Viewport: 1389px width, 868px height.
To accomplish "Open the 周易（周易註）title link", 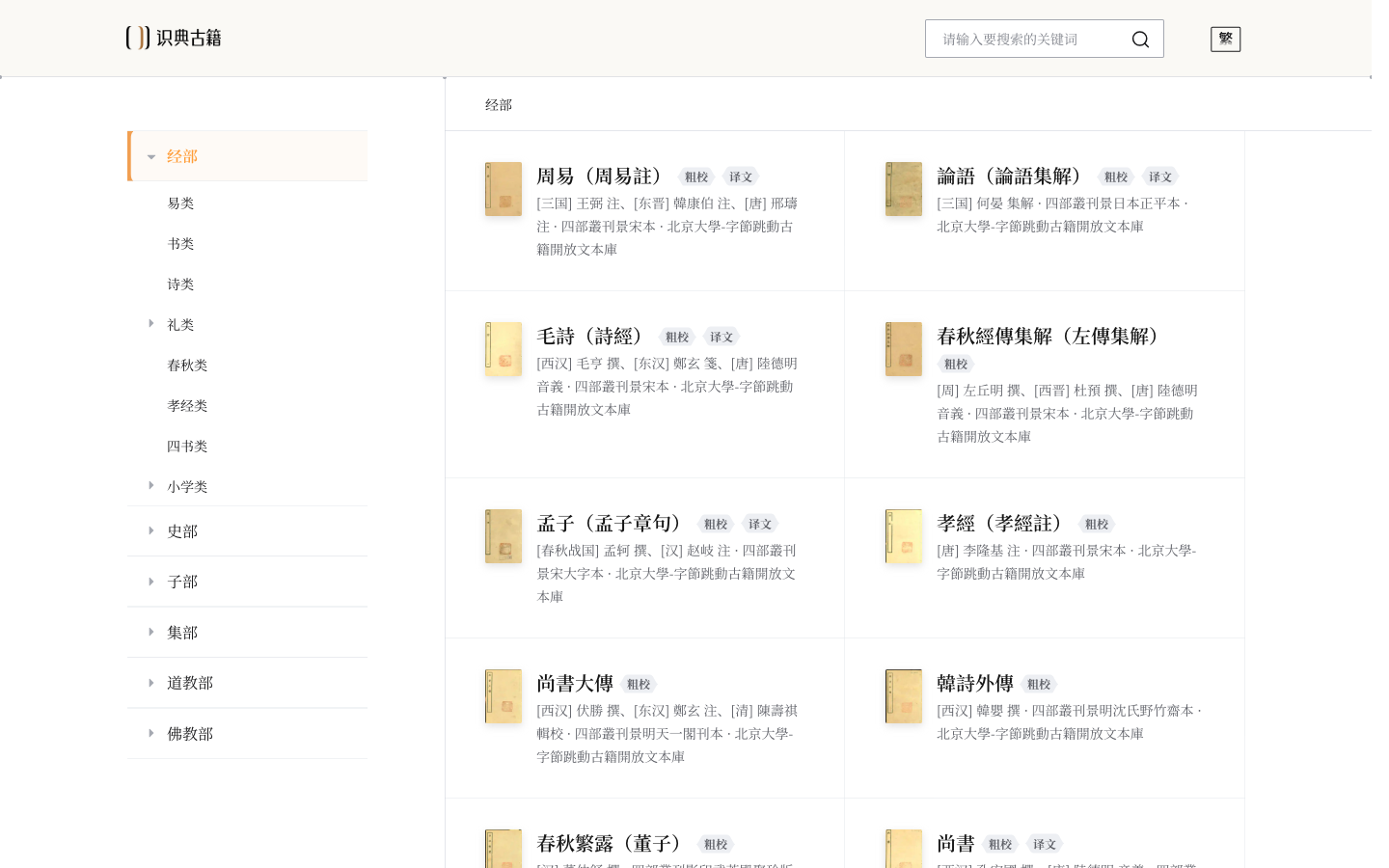I will pyautogui.click(x=604, y=176).
